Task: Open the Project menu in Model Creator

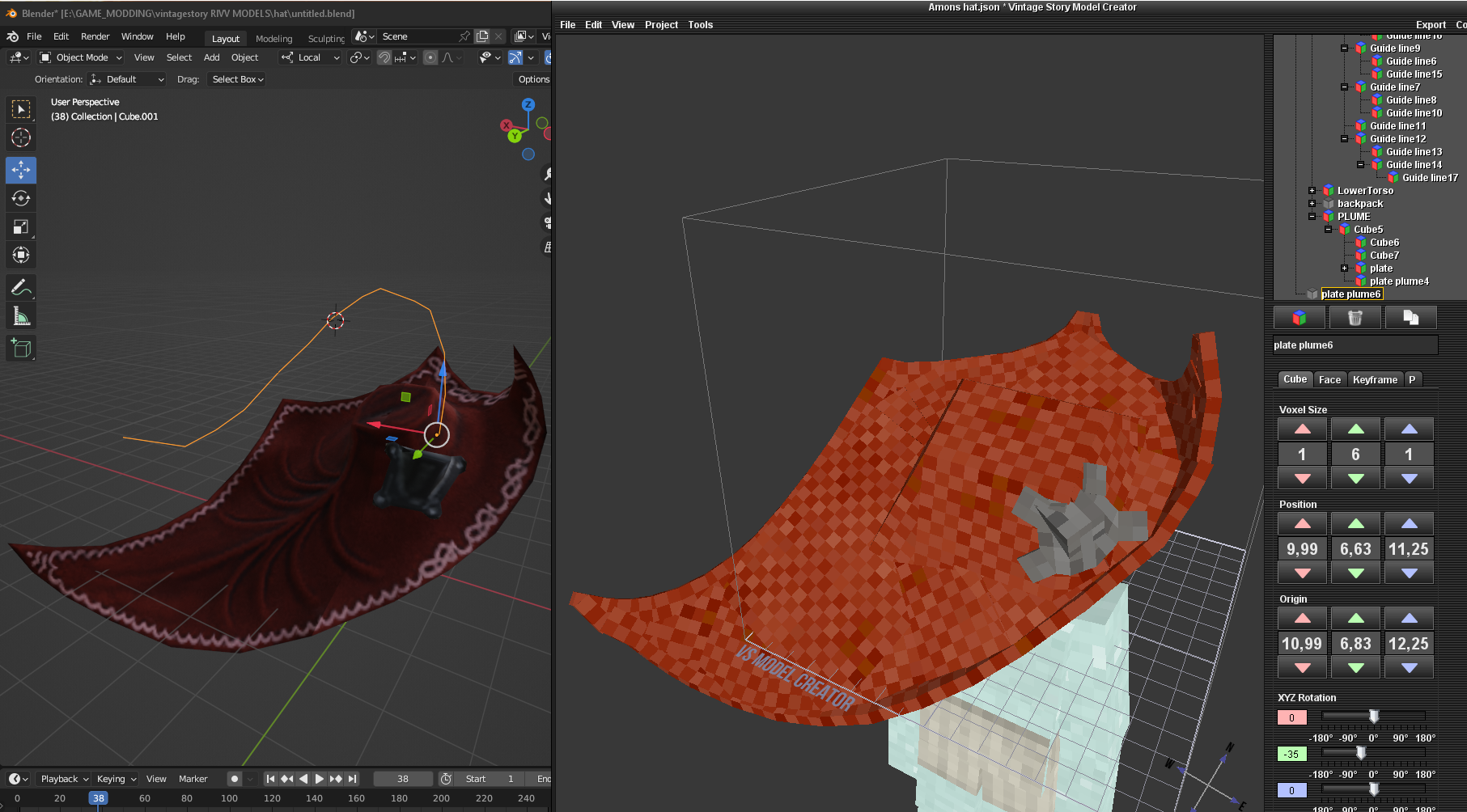Action: [661, 25]
